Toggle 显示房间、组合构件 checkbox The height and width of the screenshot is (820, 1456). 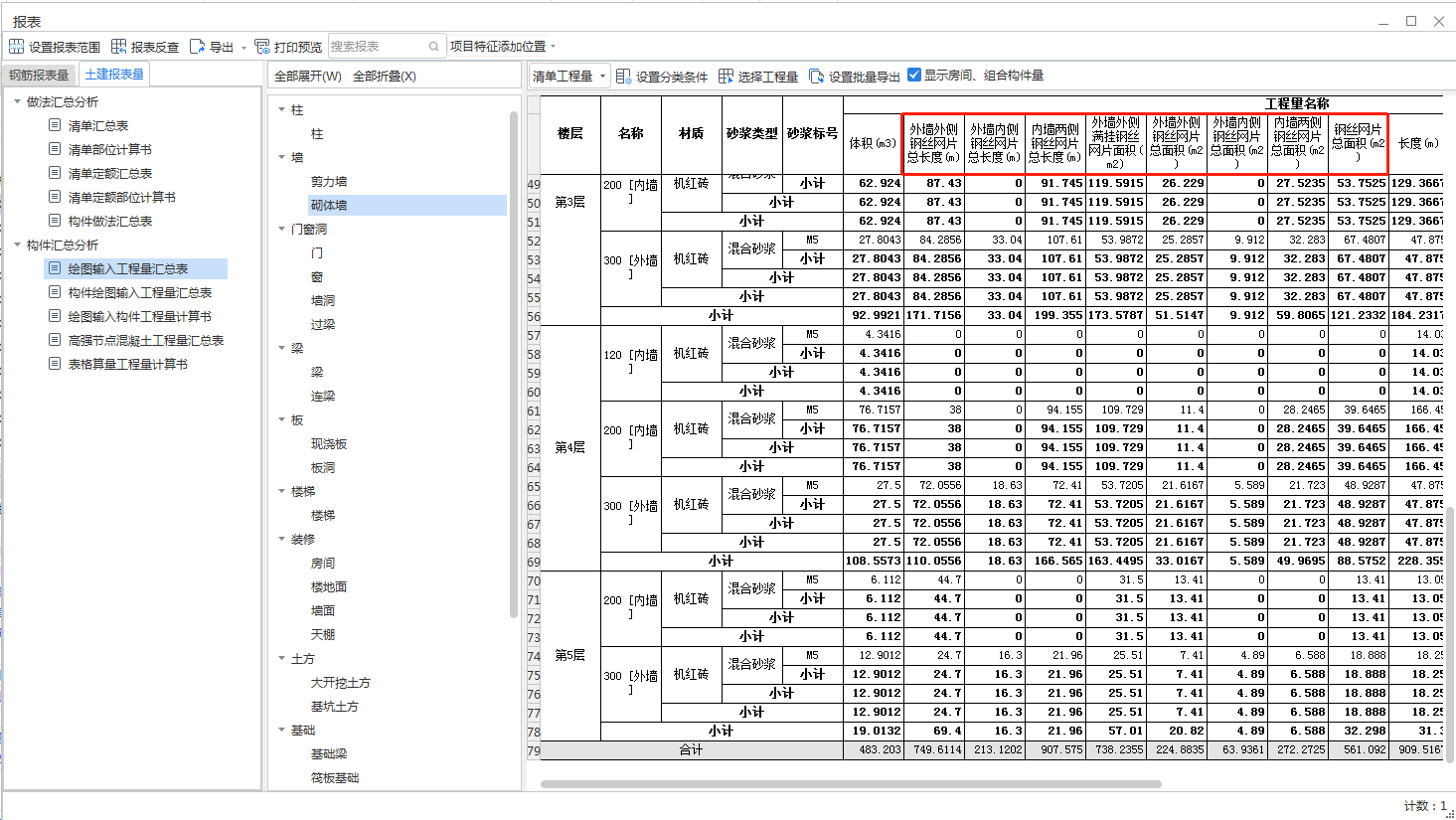point(914,76)
